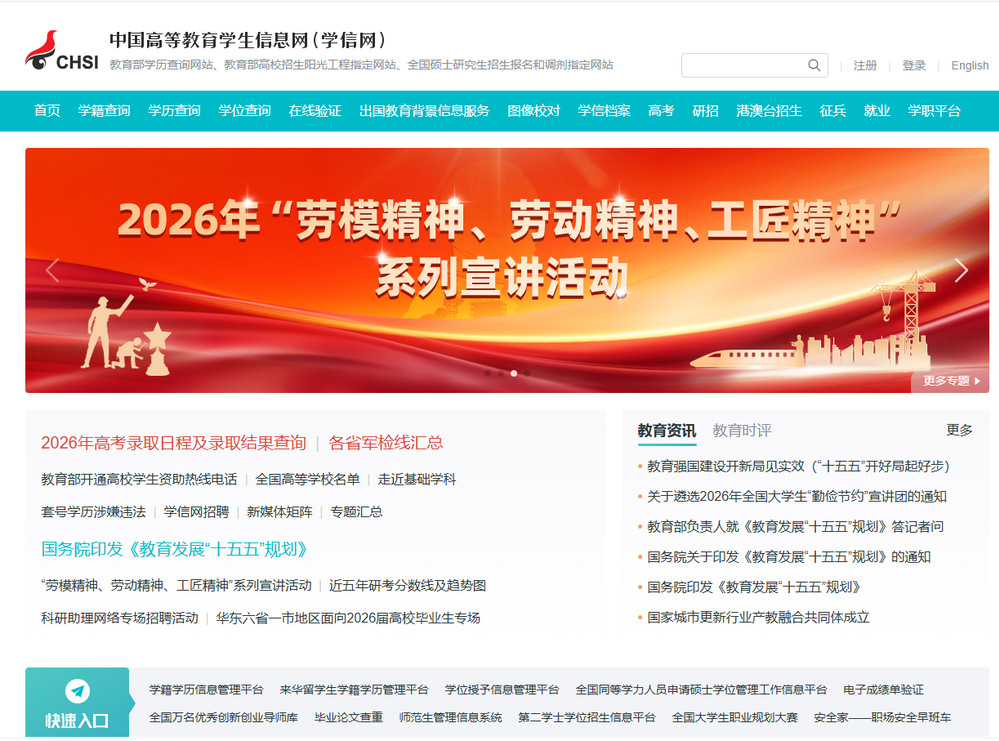
Task: Go to 首页 in navigation bar
Action: coord(47,111)
